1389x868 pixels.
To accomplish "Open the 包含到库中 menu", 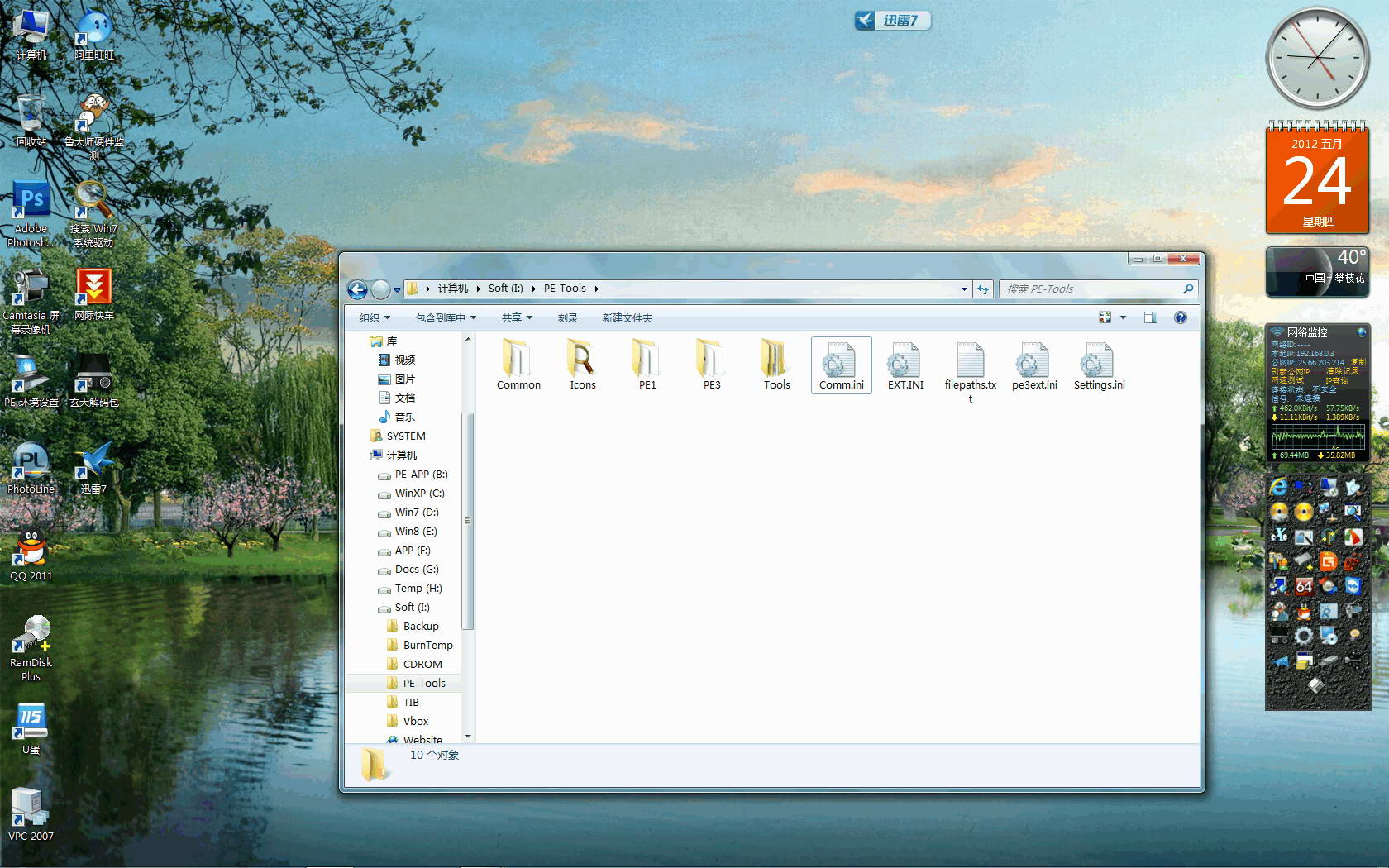I will (x=446, y=317).
